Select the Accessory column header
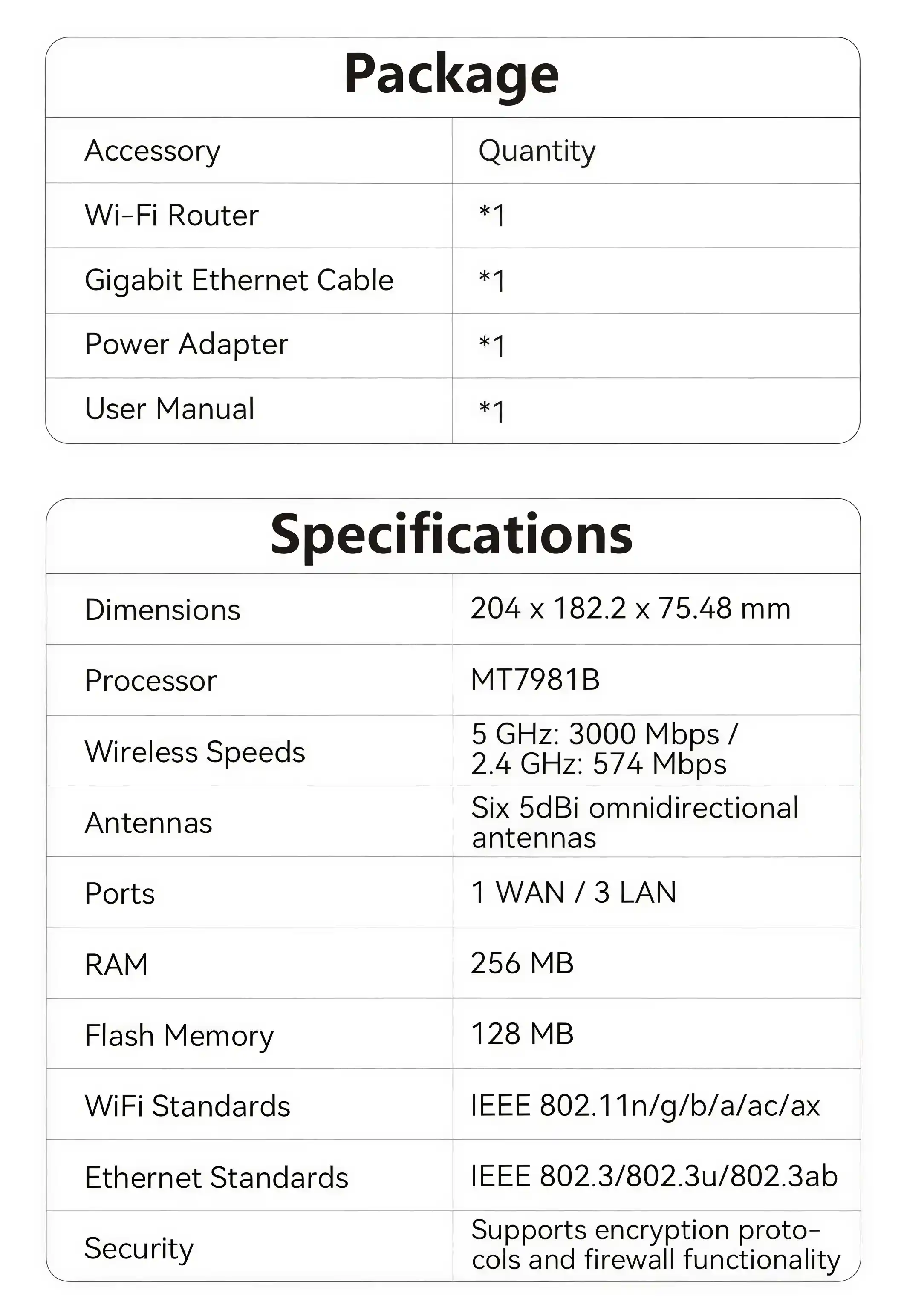 [x=152, y=151]
